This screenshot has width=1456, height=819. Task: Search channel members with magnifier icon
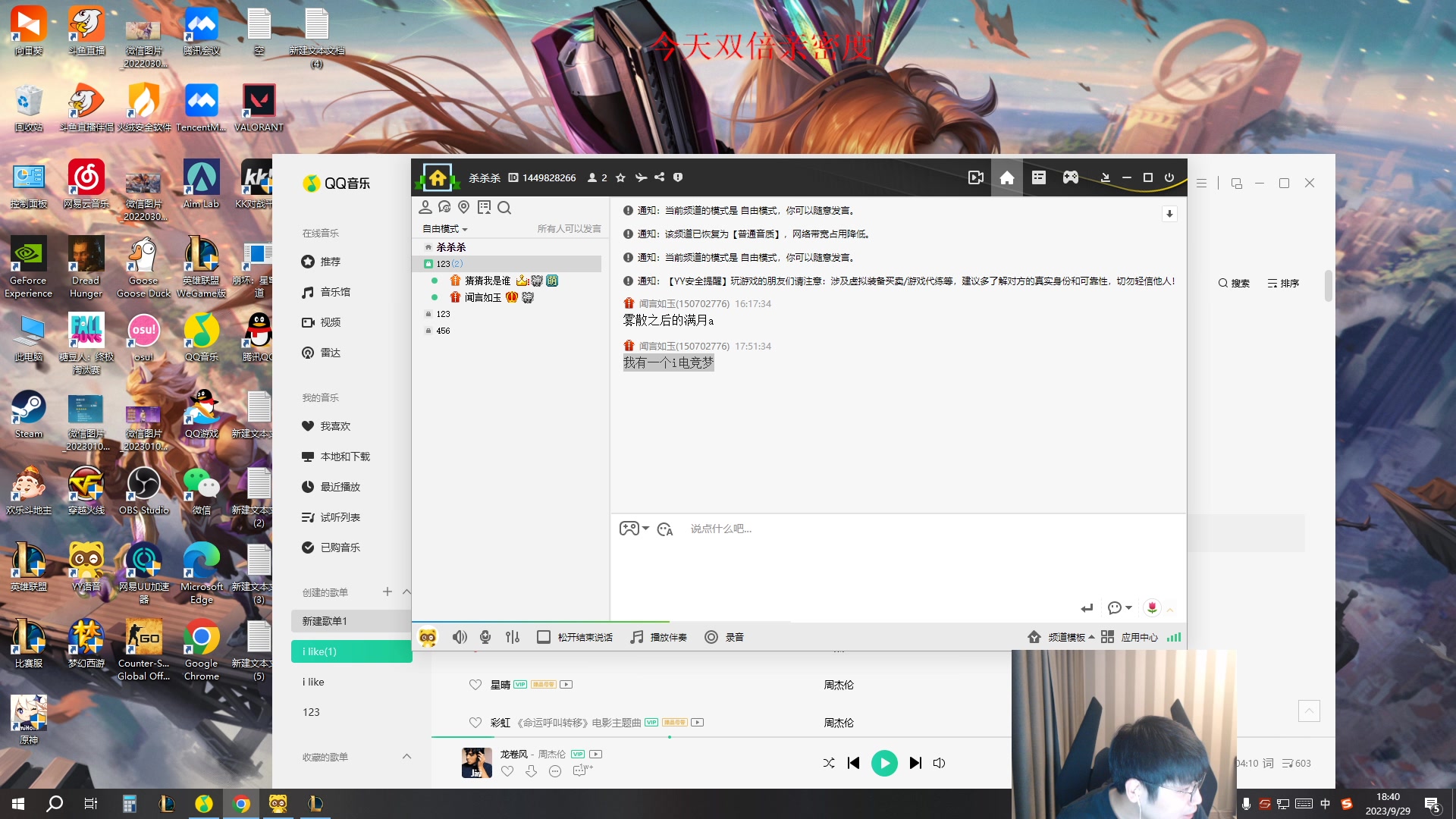504,207
